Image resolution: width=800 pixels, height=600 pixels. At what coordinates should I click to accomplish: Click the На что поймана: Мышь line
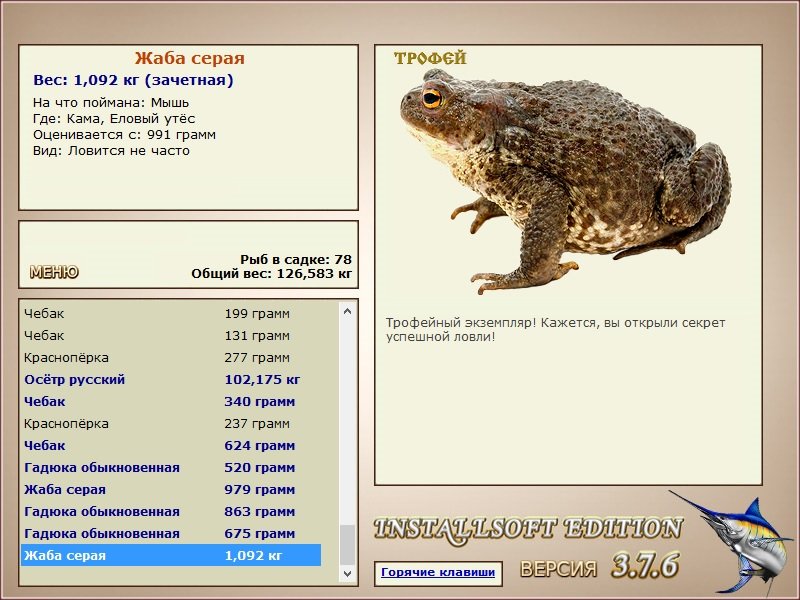111,103
